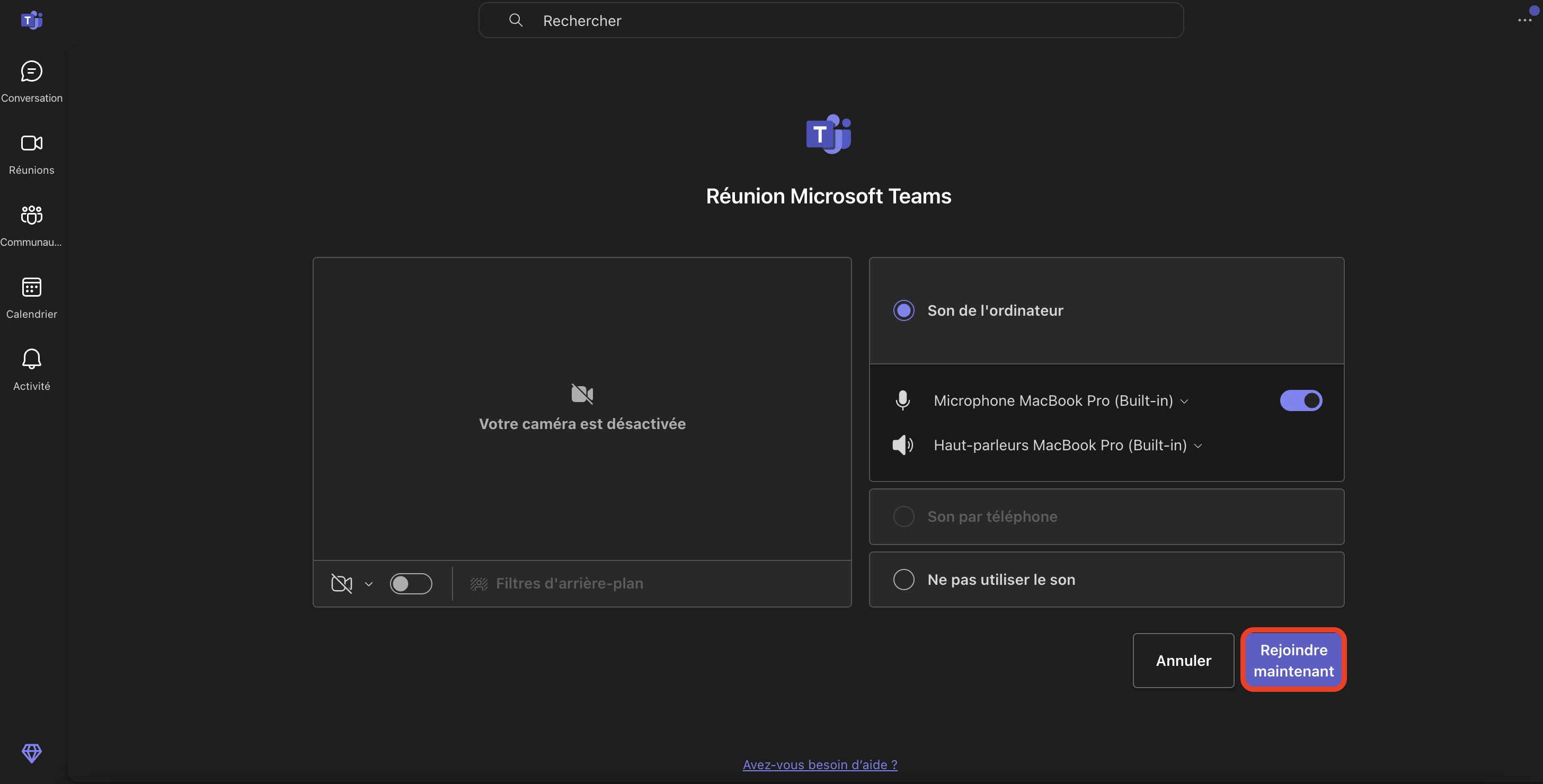Open the camera device chevron dropdown
Viewport: 1543px width, 784px height.
[x=369, y=584]
